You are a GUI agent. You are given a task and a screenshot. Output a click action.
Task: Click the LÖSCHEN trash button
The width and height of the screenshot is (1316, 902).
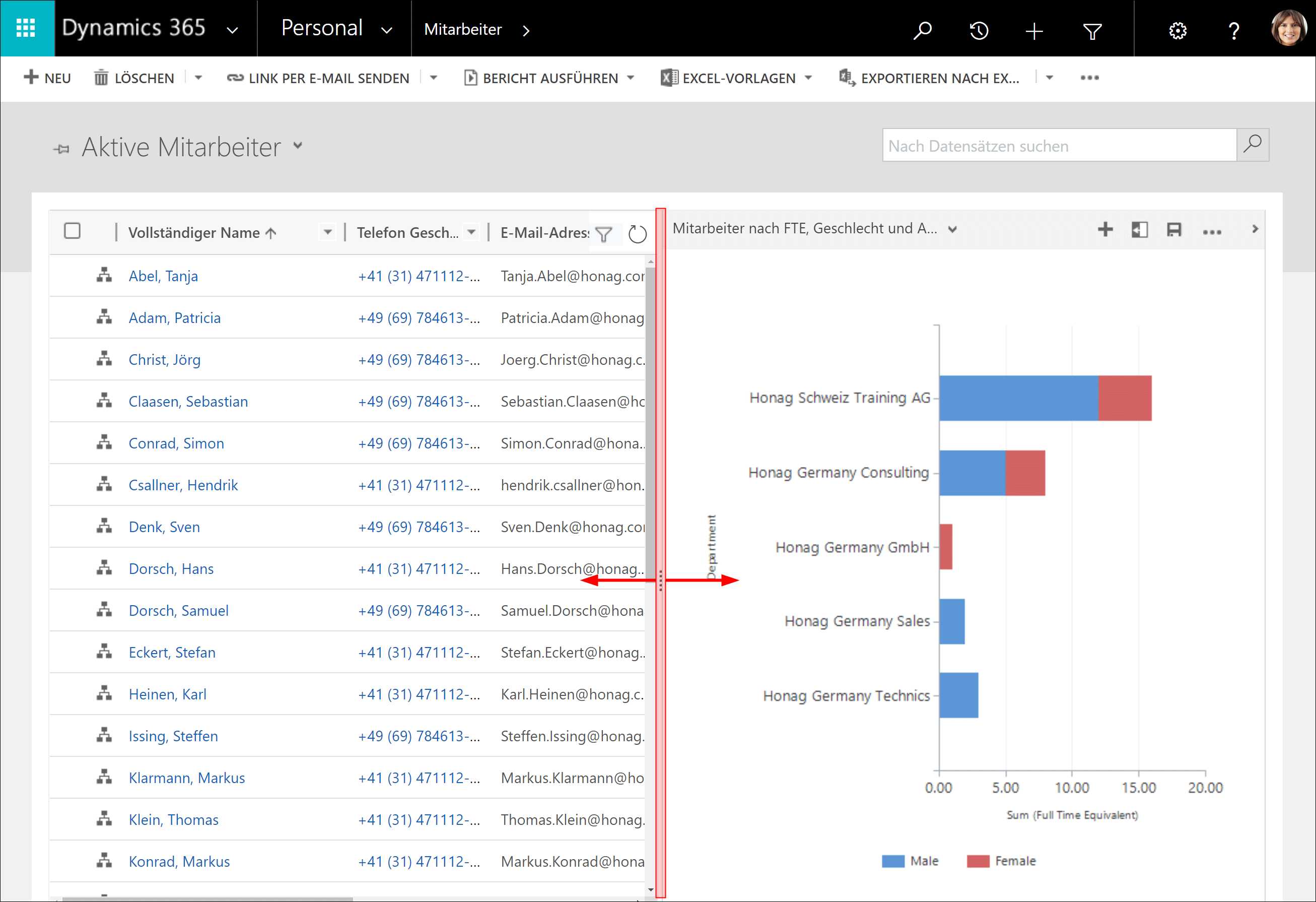click(x=134, y=78)
